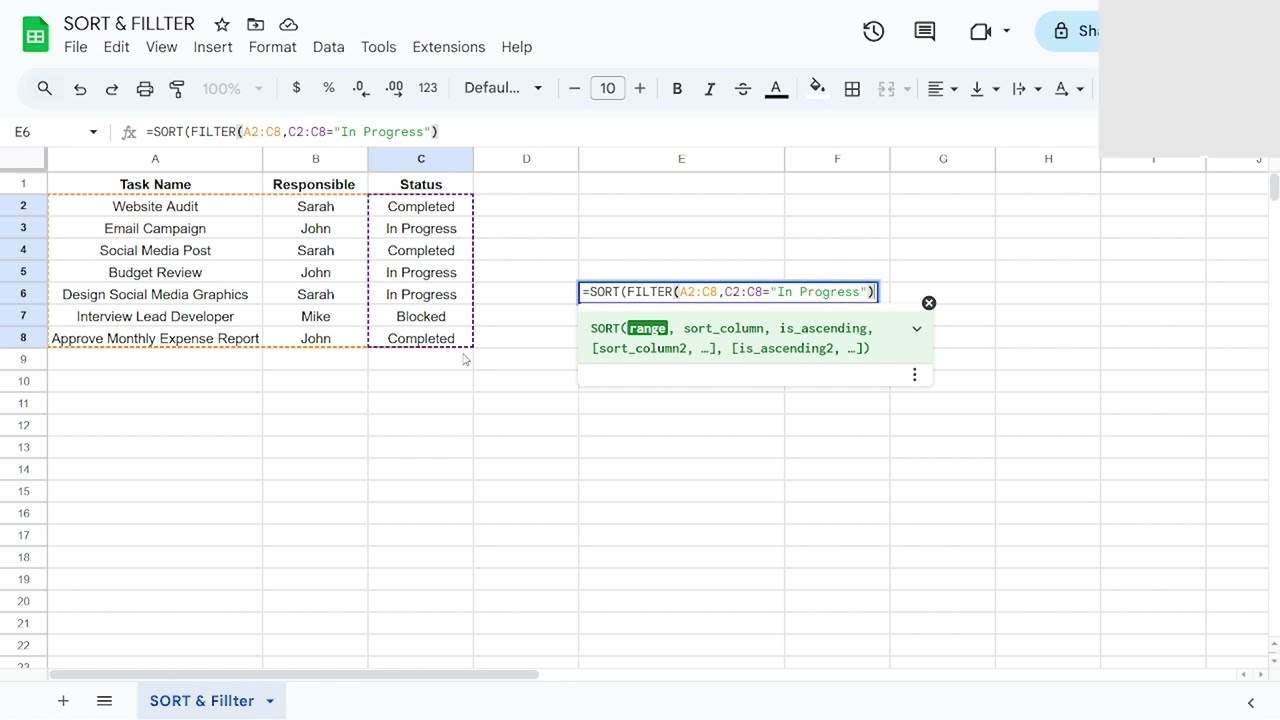Viewport: 1280px width, 720px height.
Task: Open the Insert menu
Action: tap(213, 47)
